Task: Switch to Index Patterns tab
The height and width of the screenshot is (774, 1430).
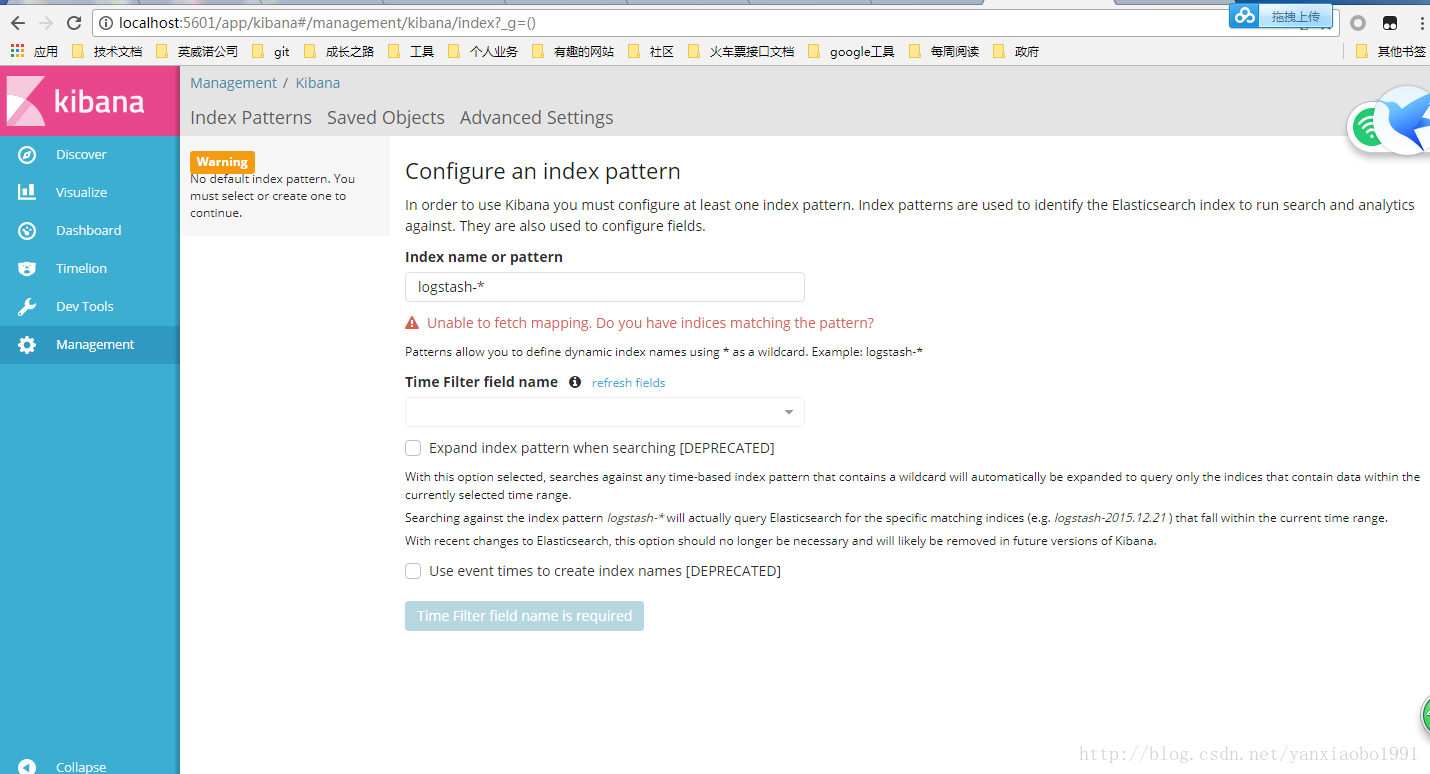Action: point(251,117)
